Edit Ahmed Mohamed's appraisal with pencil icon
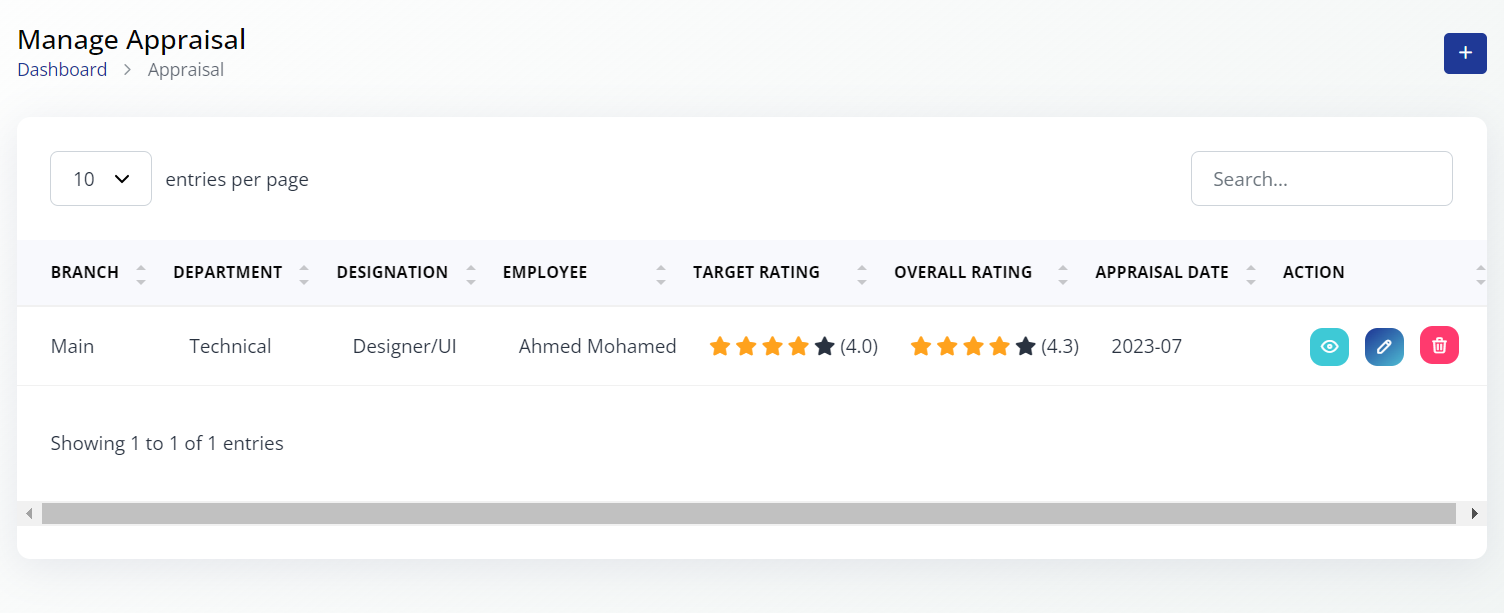 [1384, 347]
